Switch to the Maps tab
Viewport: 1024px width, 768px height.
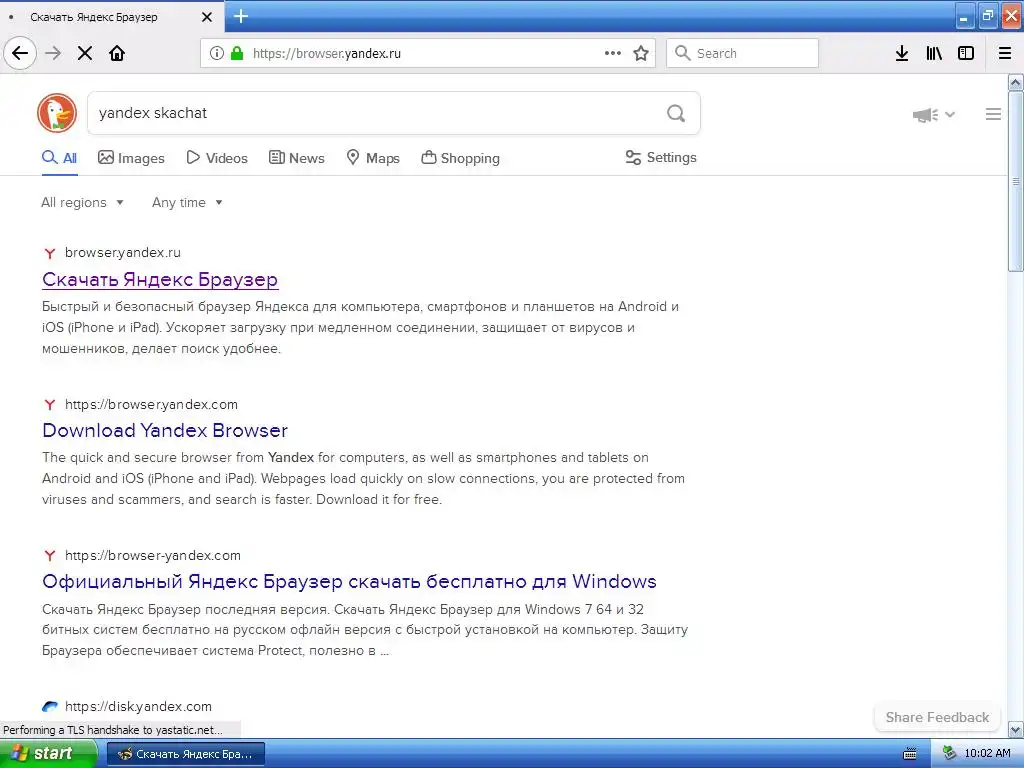(x=372, y=158)
